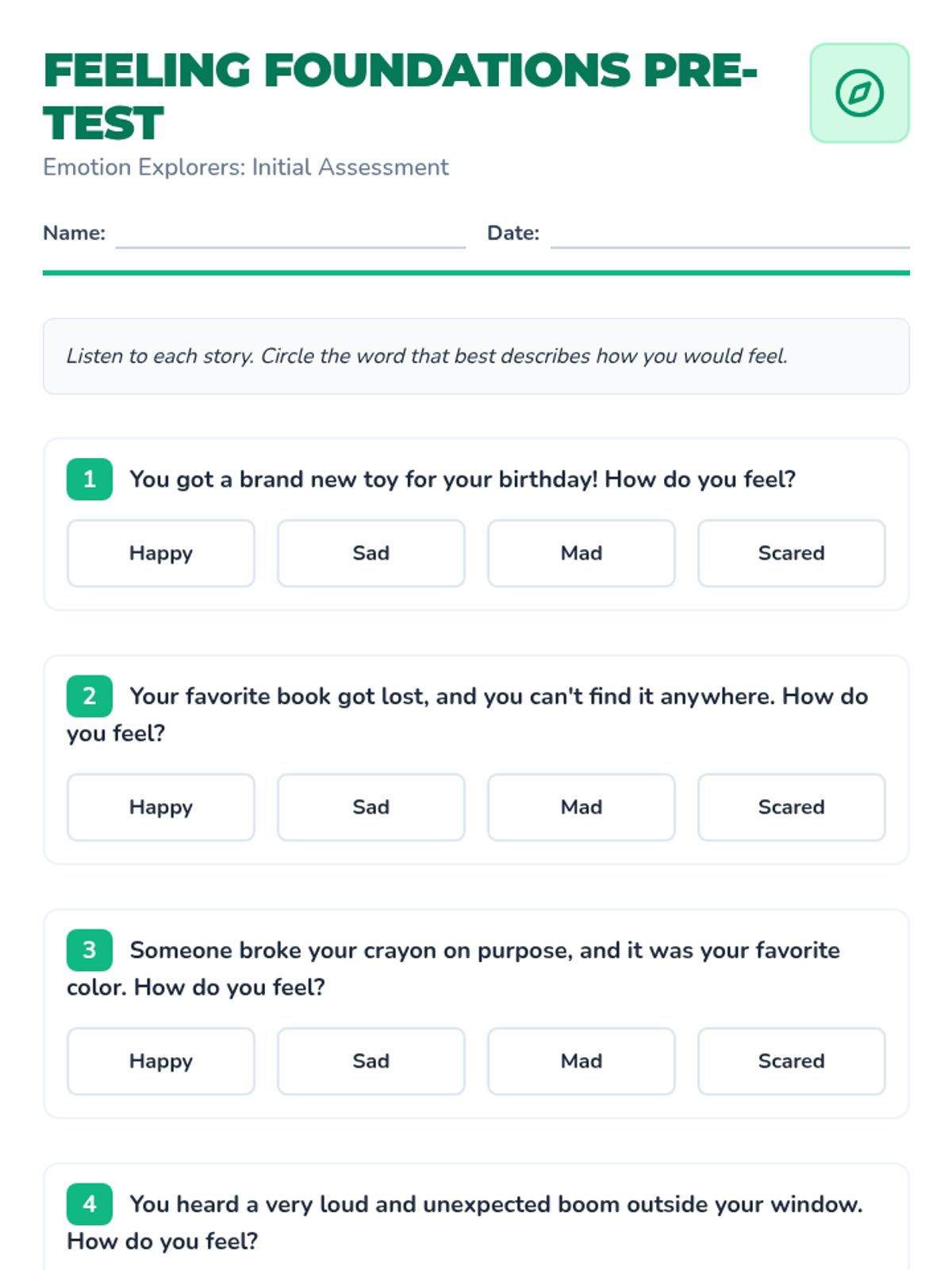The width and height of the screenshot is (952, 1270).
Task: Click the green number 4 badge
Action: pos(90,1204)
